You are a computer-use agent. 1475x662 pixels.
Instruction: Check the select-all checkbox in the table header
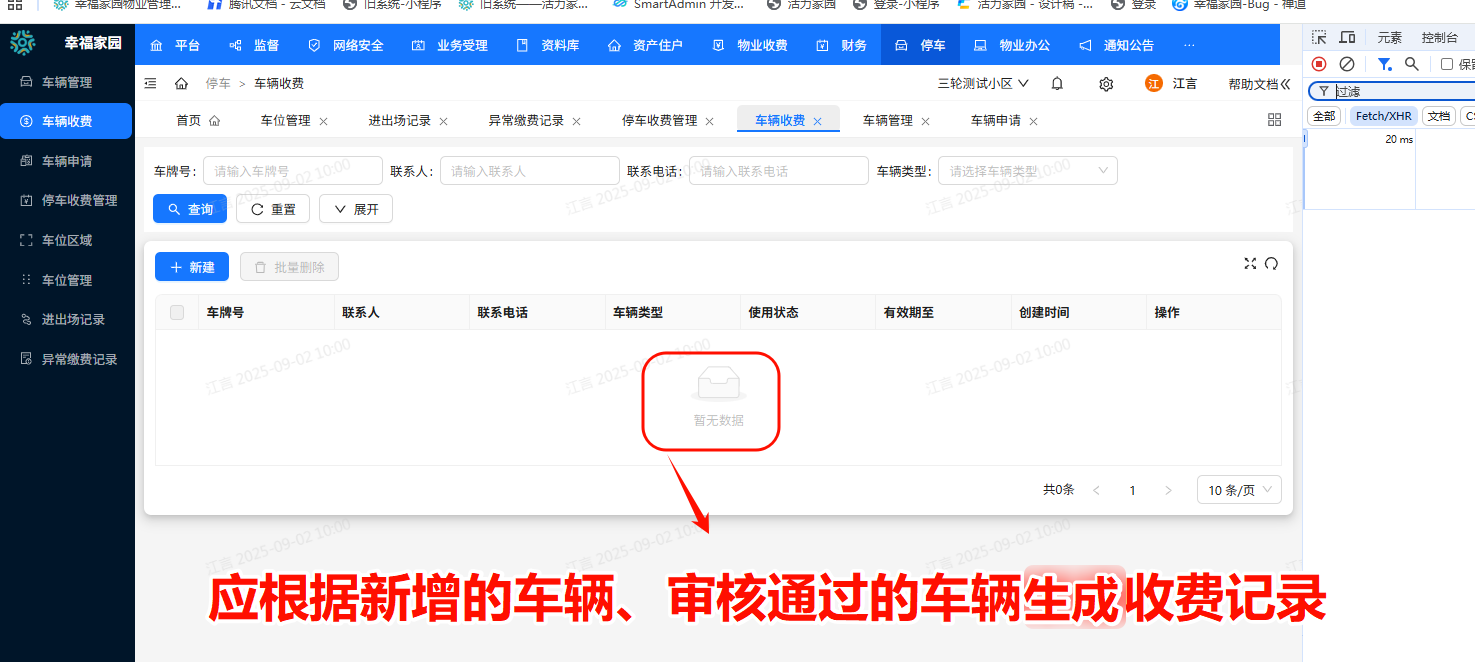point(177,313)
